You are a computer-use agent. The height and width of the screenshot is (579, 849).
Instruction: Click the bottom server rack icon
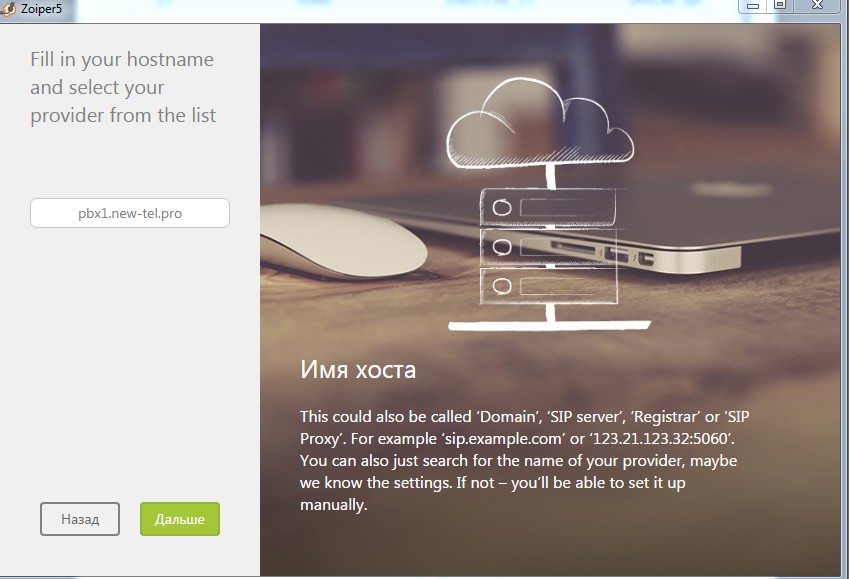pyautogui.click(x=549, y=285)
